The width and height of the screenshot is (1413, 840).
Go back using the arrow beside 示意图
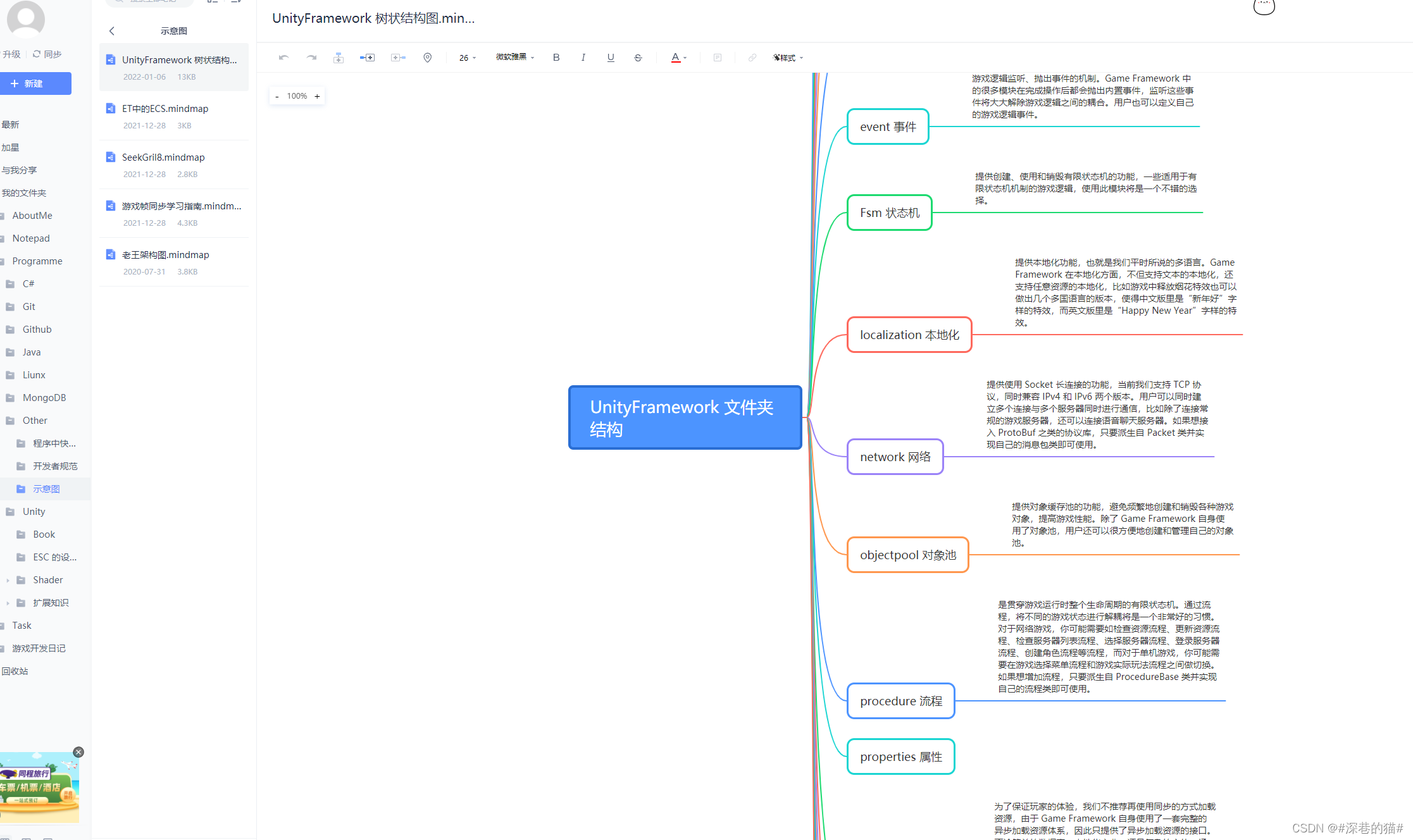pyautogui.click(x=112, y=31)
